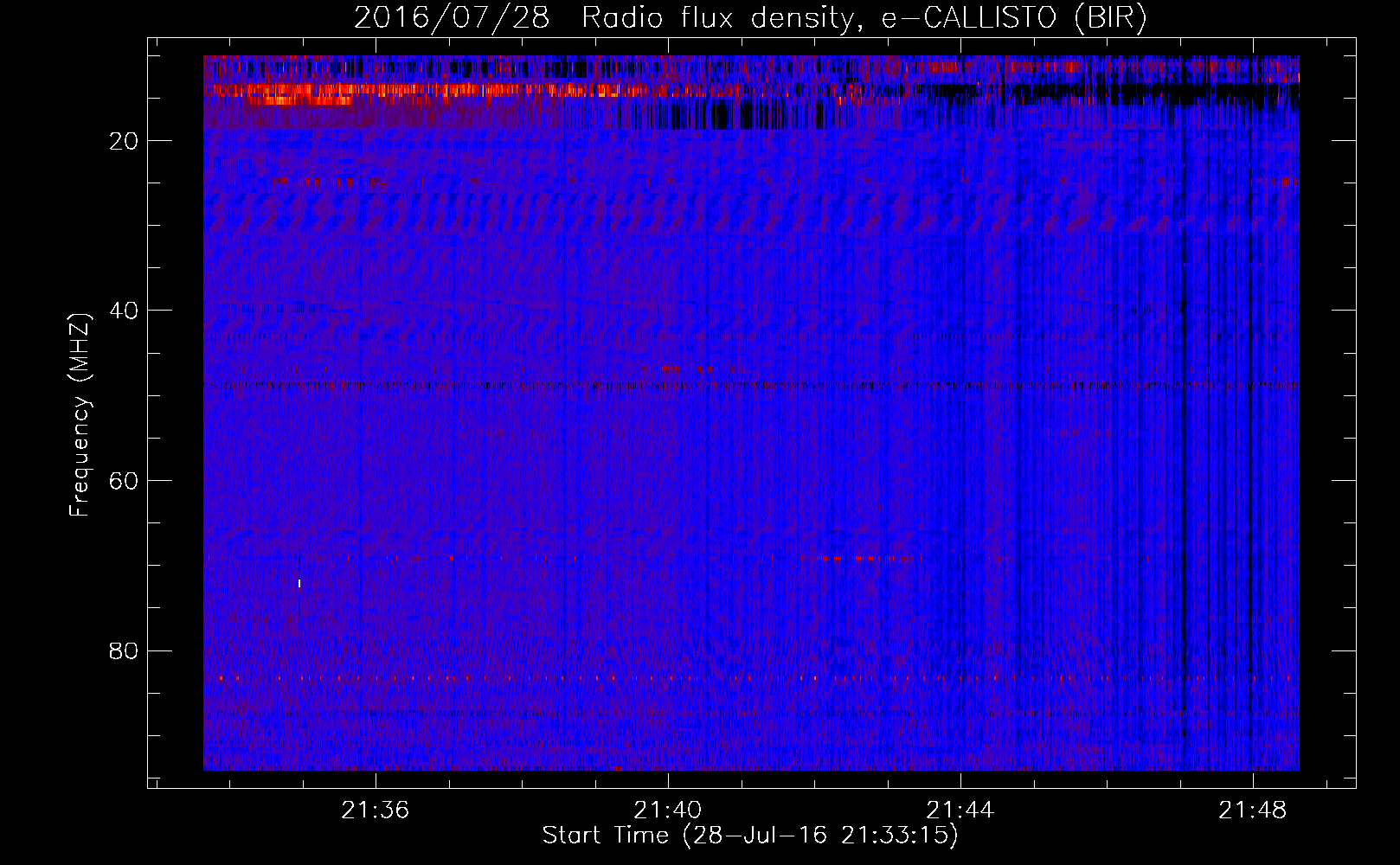Viewport: 1400px width, 865px height.
Task: Select the 'Frequency (MHZ)' axis label
Action: point(80,415)
